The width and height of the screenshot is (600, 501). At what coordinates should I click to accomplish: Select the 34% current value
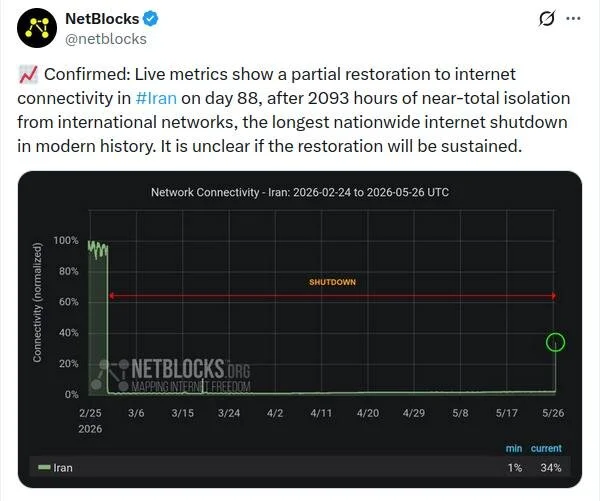click(551, 467)
